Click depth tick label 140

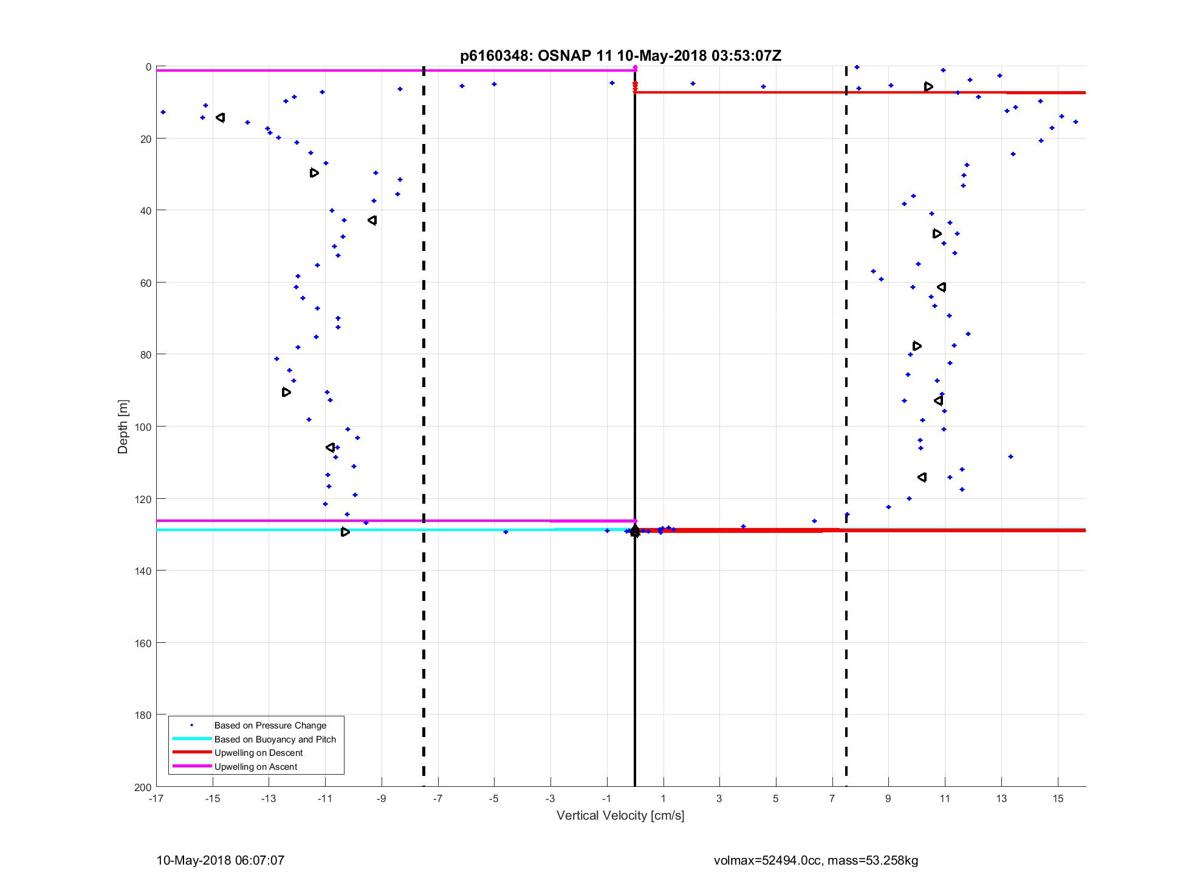pos(142,571)
